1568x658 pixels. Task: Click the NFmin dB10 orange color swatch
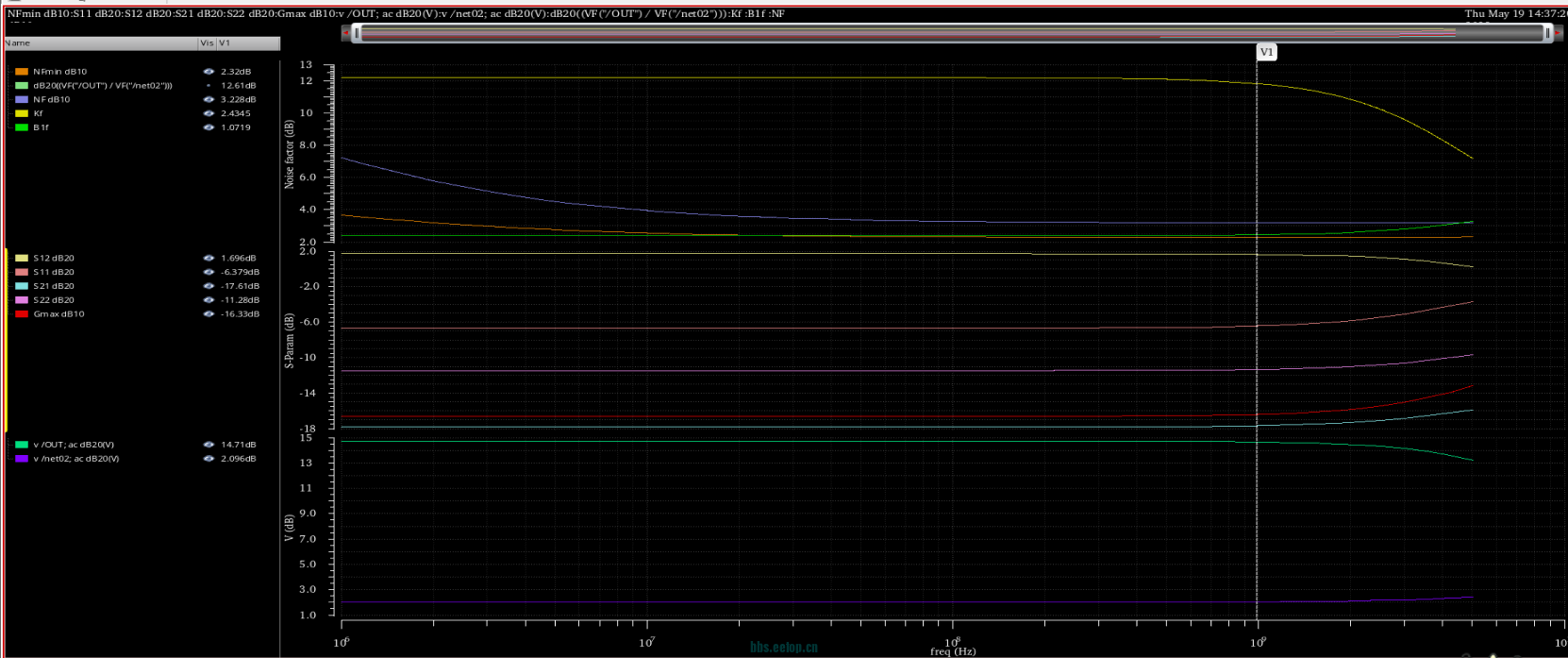(x=22, y=72)
